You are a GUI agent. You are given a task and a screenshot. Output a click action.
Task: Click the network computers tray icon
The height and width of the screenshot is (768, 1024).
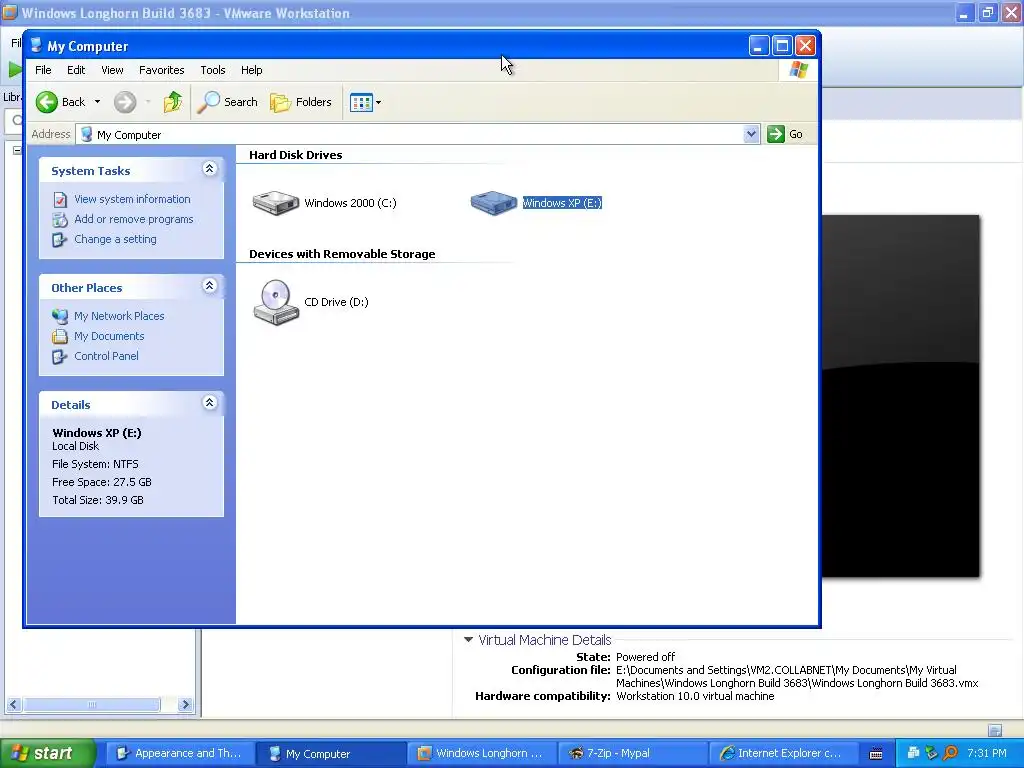click(914, 753)
